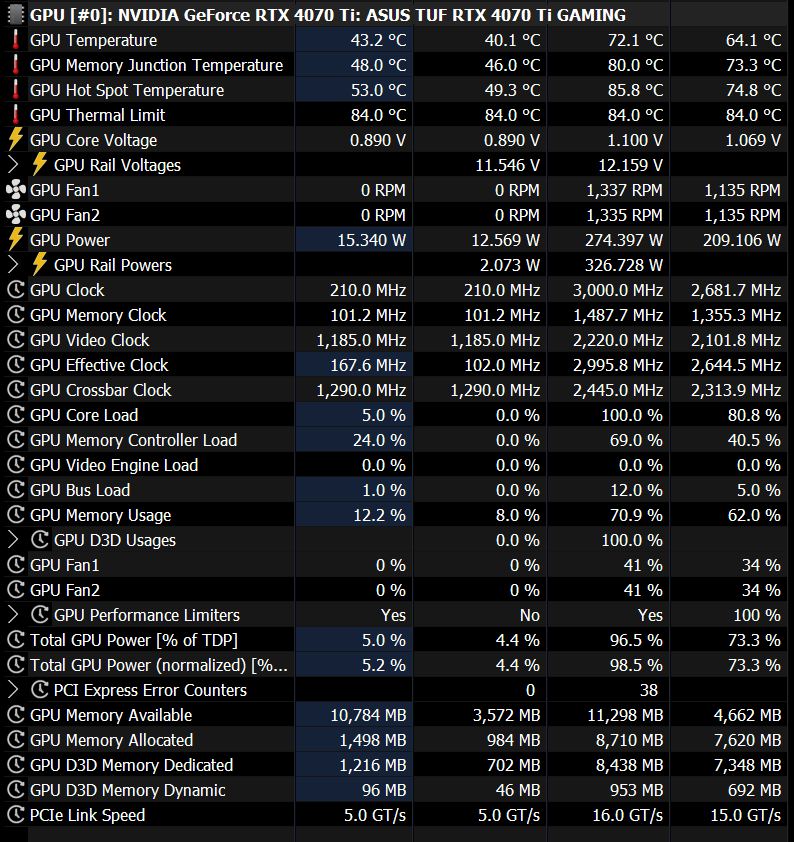Expand the GPU Rail Powers group
Image resolution: width=794 pixels, height=842 pixels.
pyautogui.click(x=13, y=265)
